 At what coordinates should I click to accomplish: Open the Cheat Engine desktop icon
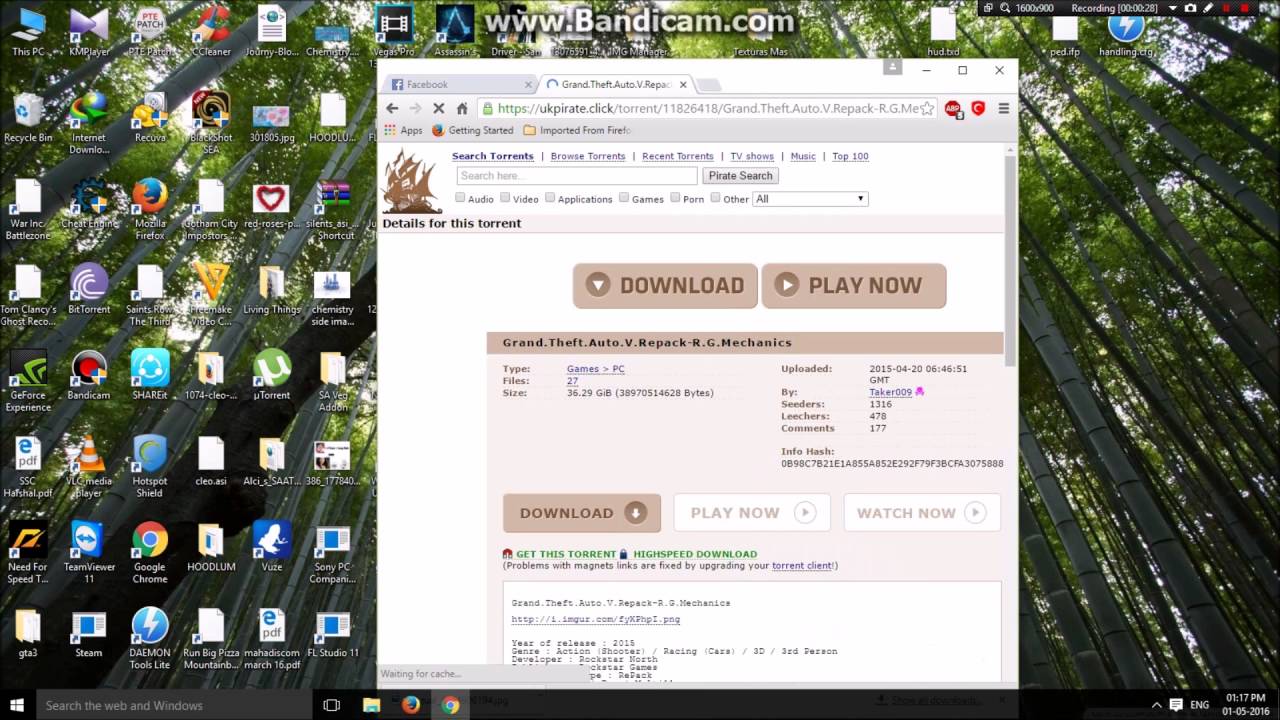89,203
